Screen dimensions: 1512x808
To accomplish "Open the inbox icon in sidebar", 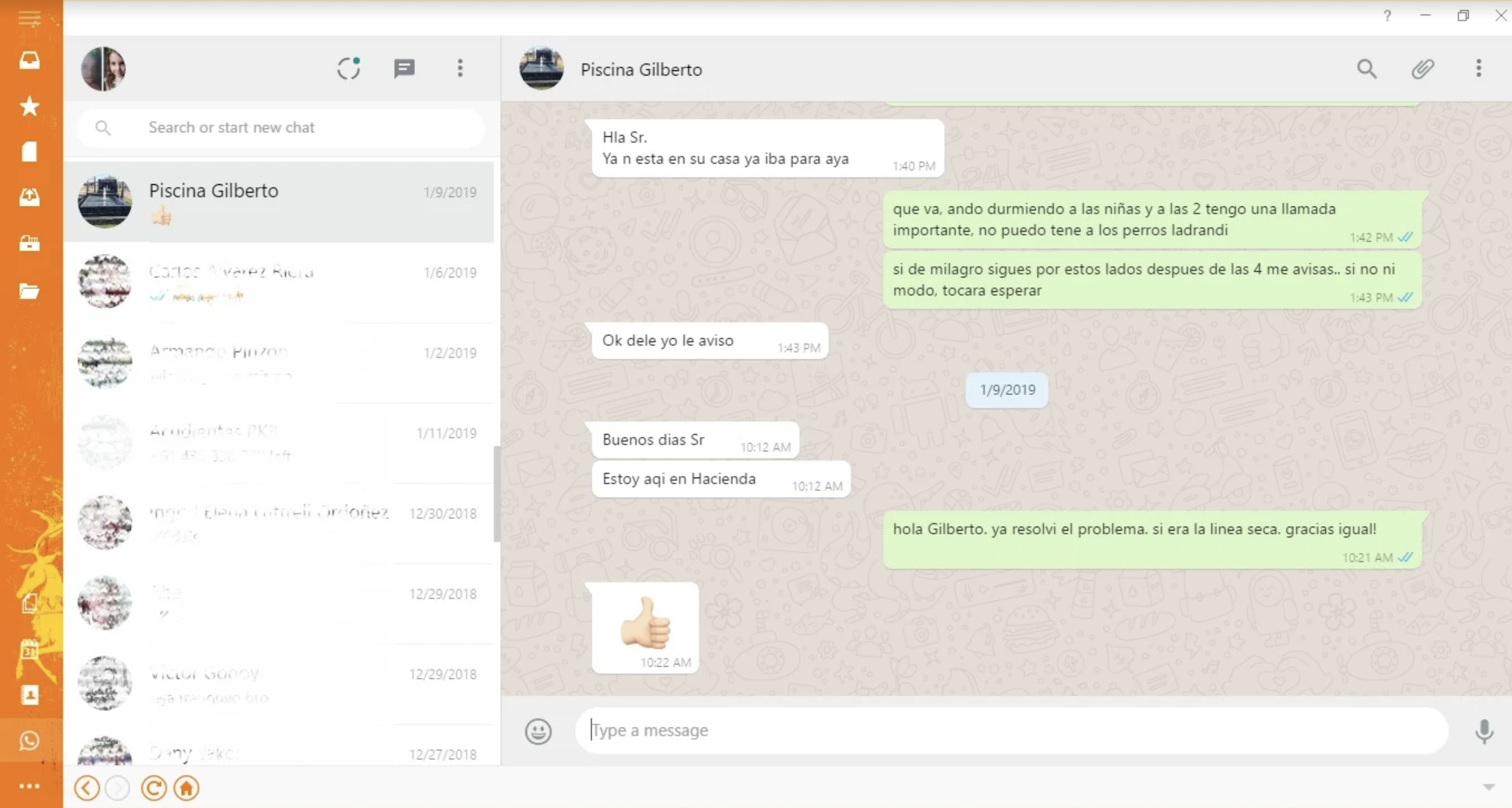I will click(x=29, y=60).
